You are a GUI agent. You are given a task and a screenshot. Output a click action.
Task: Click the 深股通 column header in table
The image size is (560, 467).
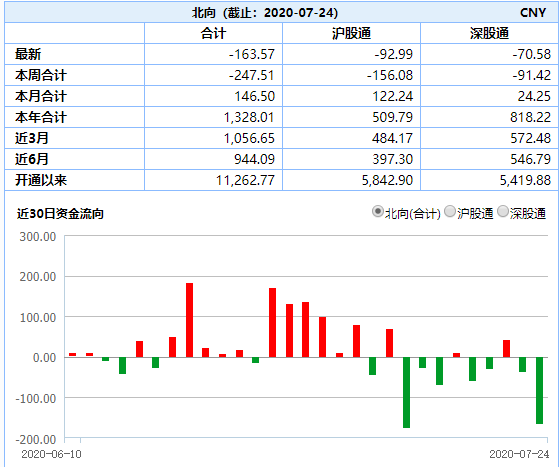(489, 33)
